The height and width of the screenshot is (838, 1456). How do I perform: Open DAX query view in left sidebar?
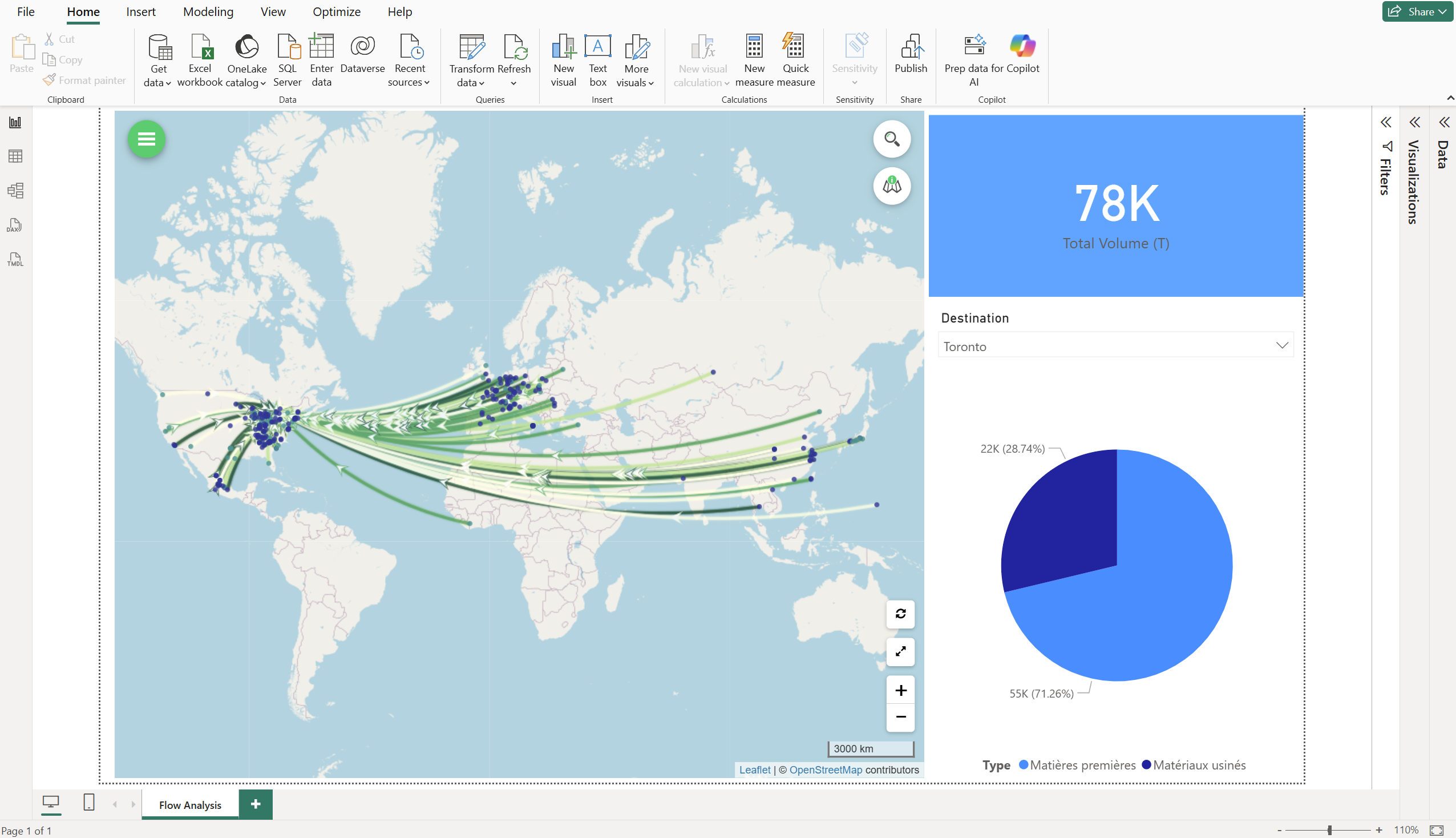coord(15,225)
